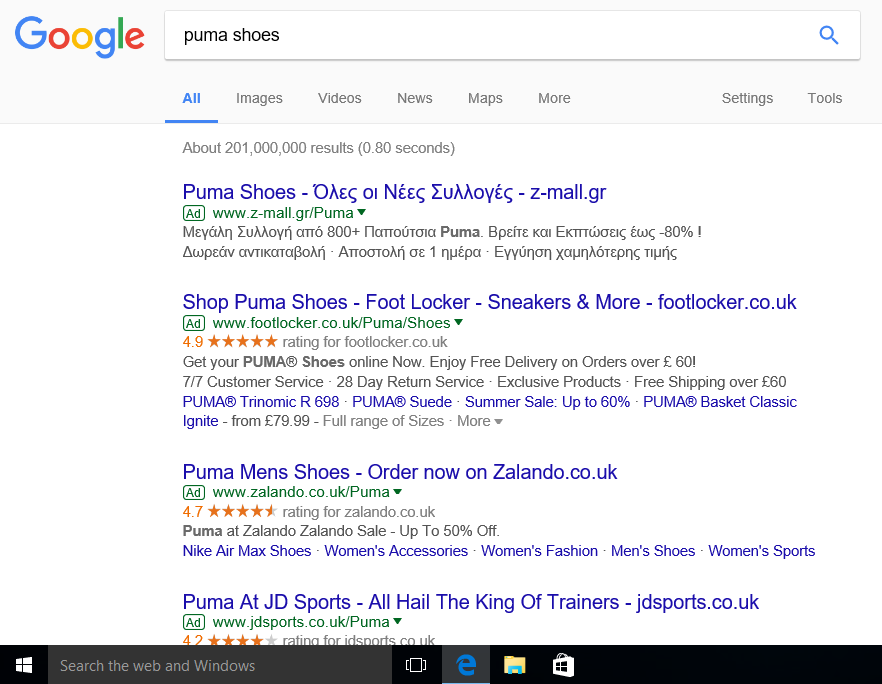
Task: Click the www.z-mall.gr/Puma green URL
Action: tap(283, 213)
